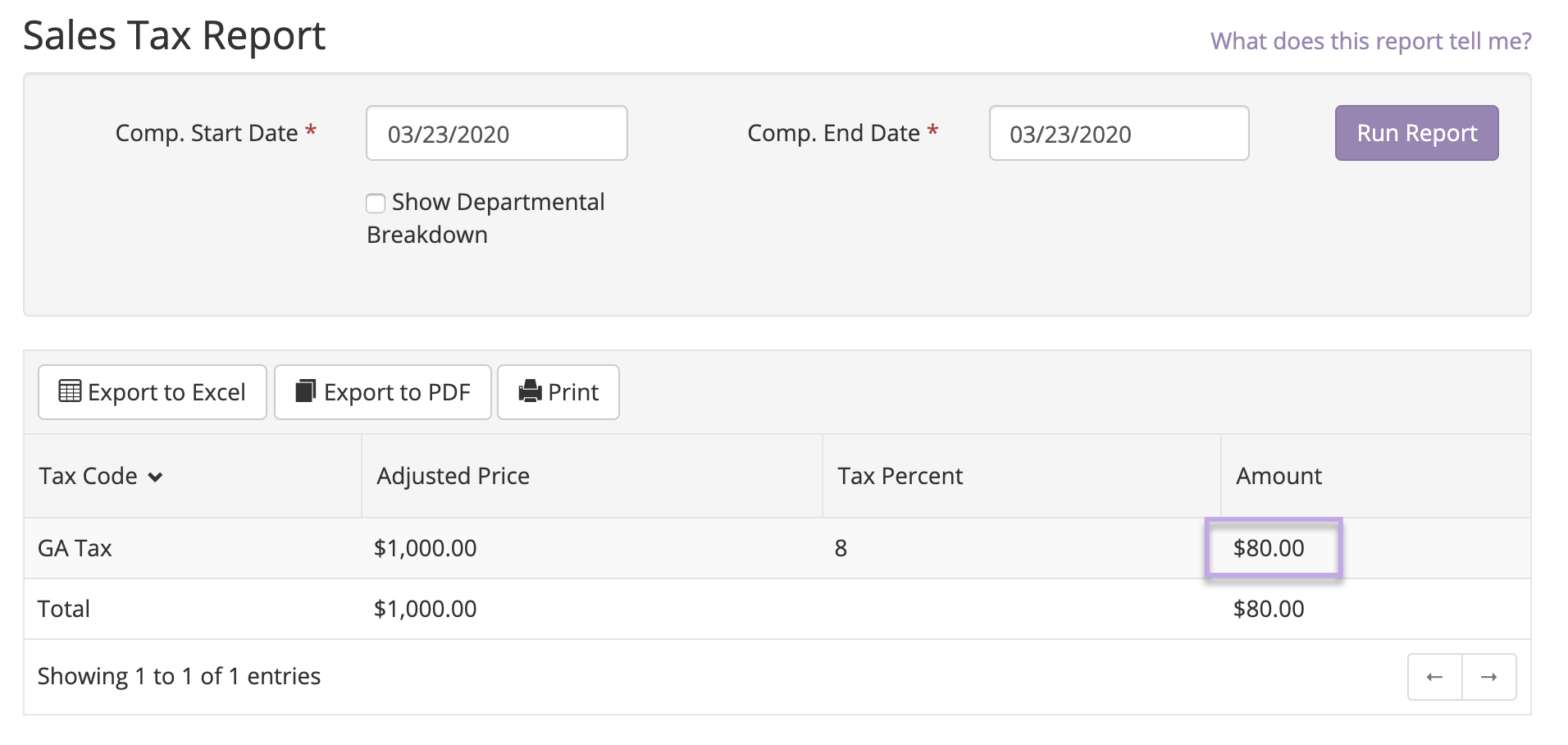Click the PDF document icon
Viewport: 1568px width, 745px height.
click(x=306, y=391)
